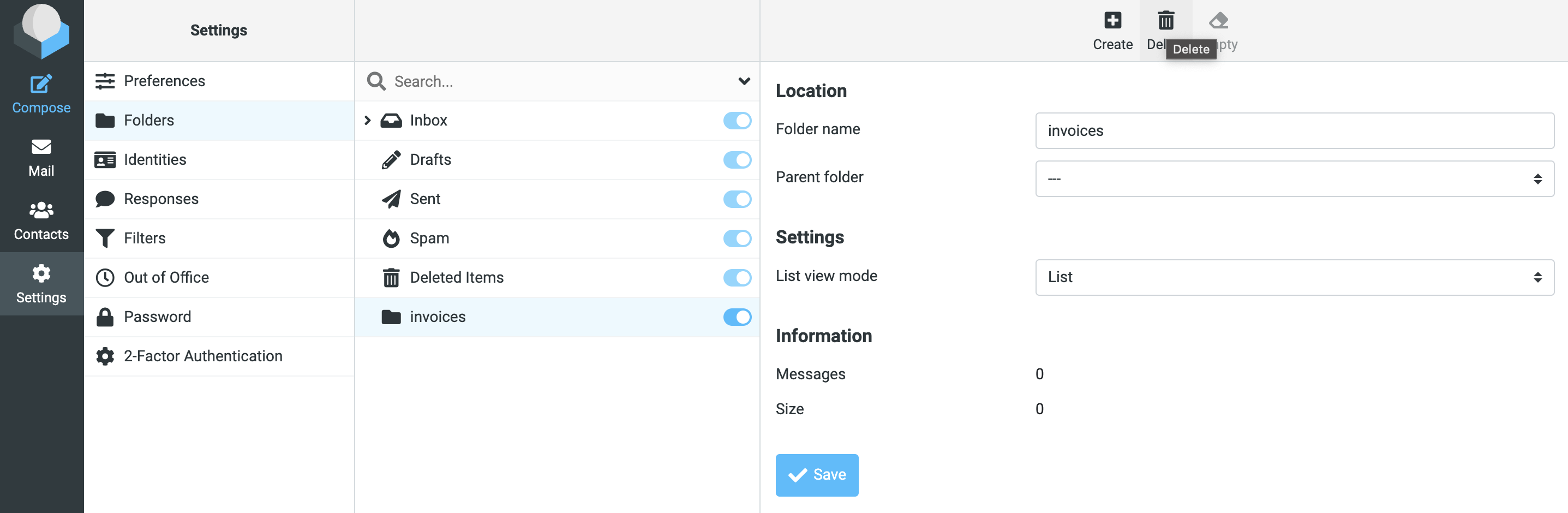Open the List view mode selector
This screenshot has height=513, width=1568.
pyautogui.click(x=1295, y=277)
